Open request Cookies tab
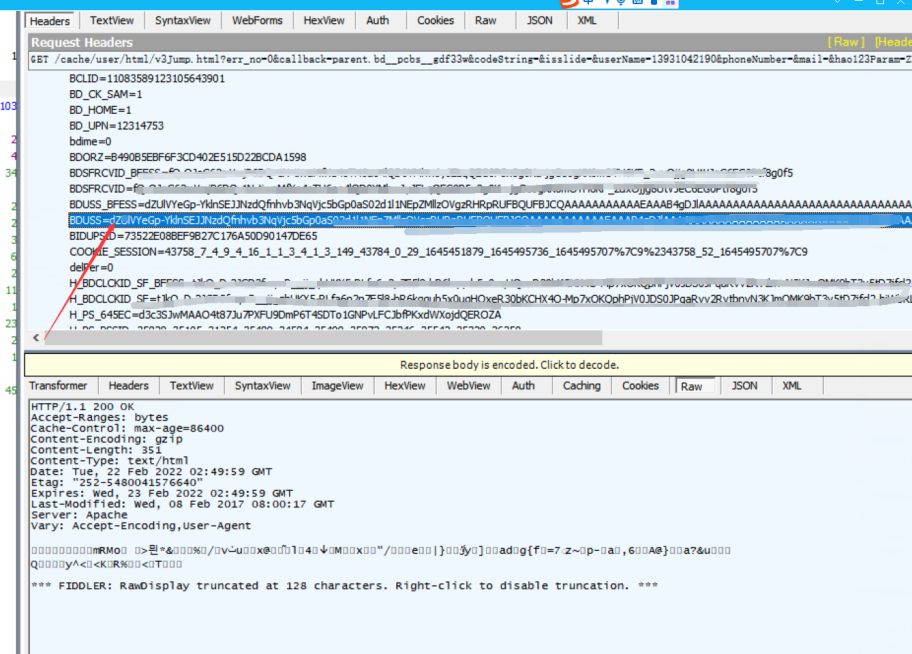 [435, 20]
